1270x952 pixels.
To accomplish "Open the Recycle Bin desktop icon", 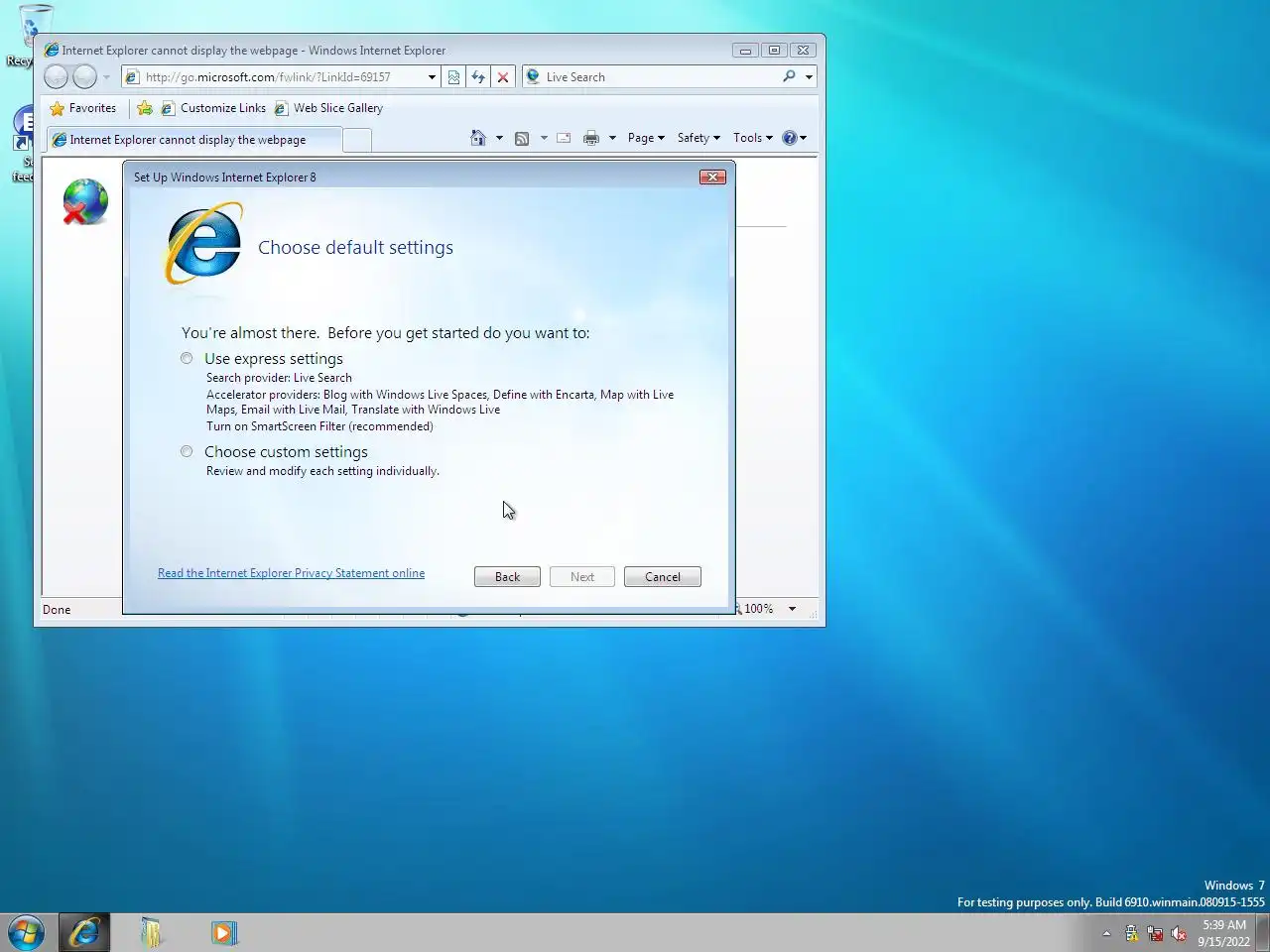I will tap(33, 35).
